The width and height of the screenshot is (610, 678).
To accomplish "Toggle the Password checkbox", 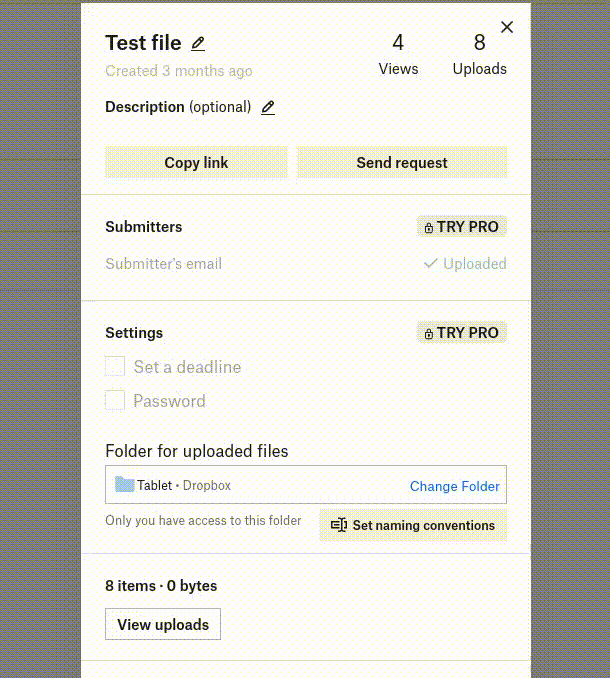I will click(116, 401).
